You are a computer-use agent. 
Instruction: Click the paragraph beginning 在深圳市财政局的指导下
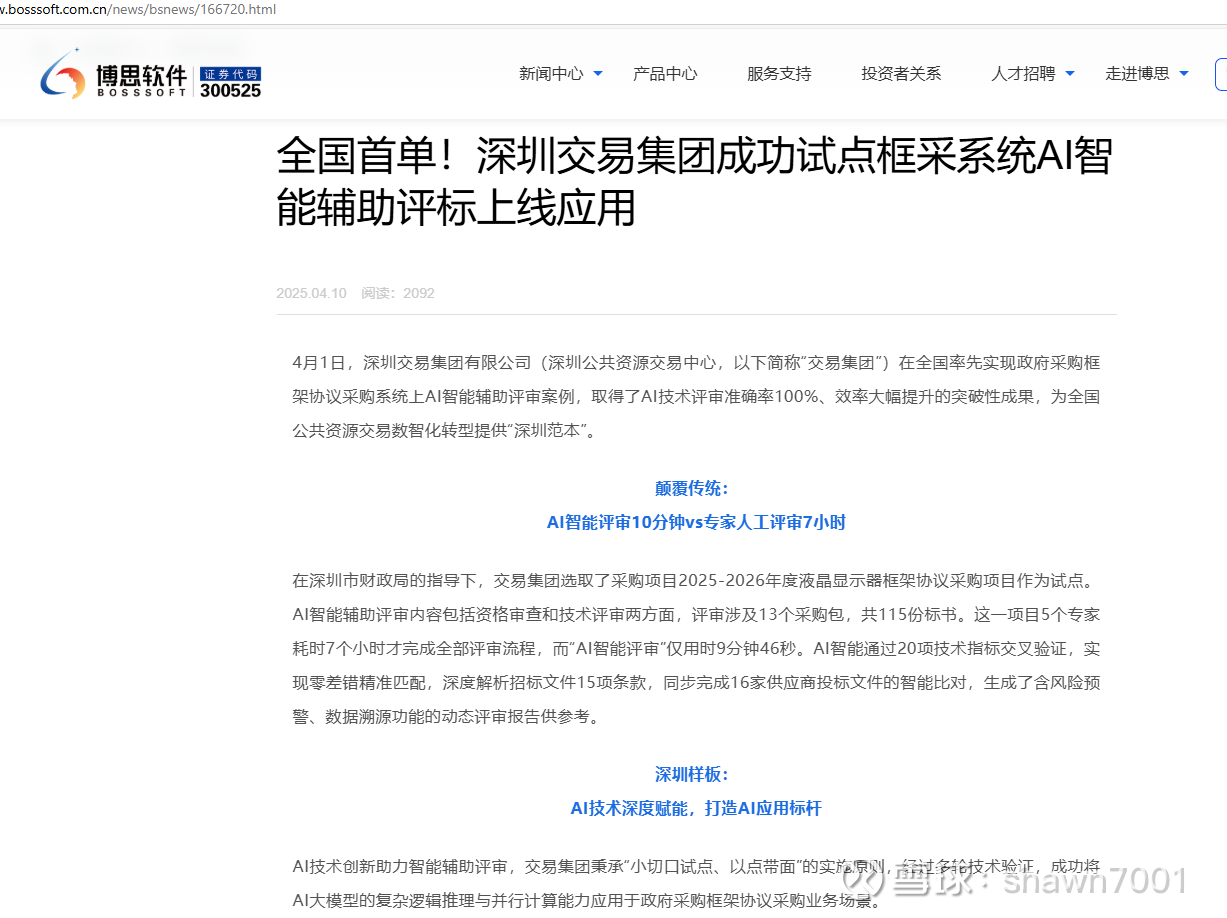[696, 648]
